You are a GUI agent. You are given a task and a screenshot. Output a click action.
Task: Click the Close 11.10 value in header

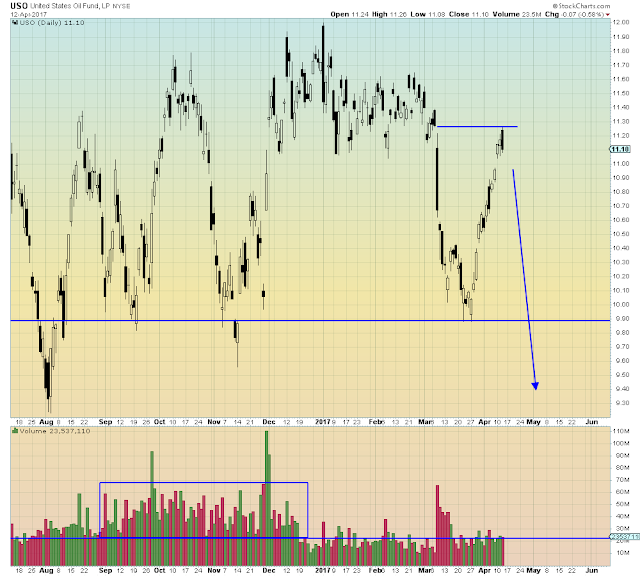[x=469, y=14]
